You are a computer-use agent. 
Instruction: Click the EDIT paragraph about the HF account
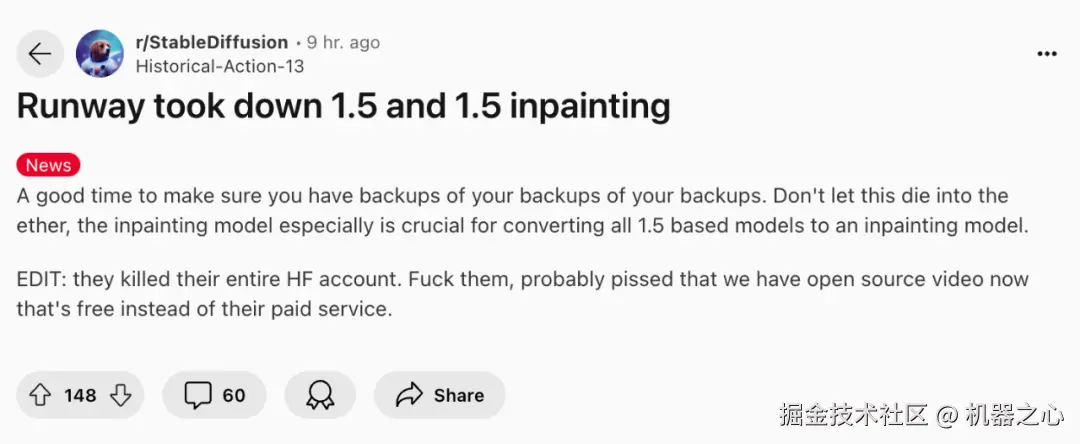tap(522, 294)
